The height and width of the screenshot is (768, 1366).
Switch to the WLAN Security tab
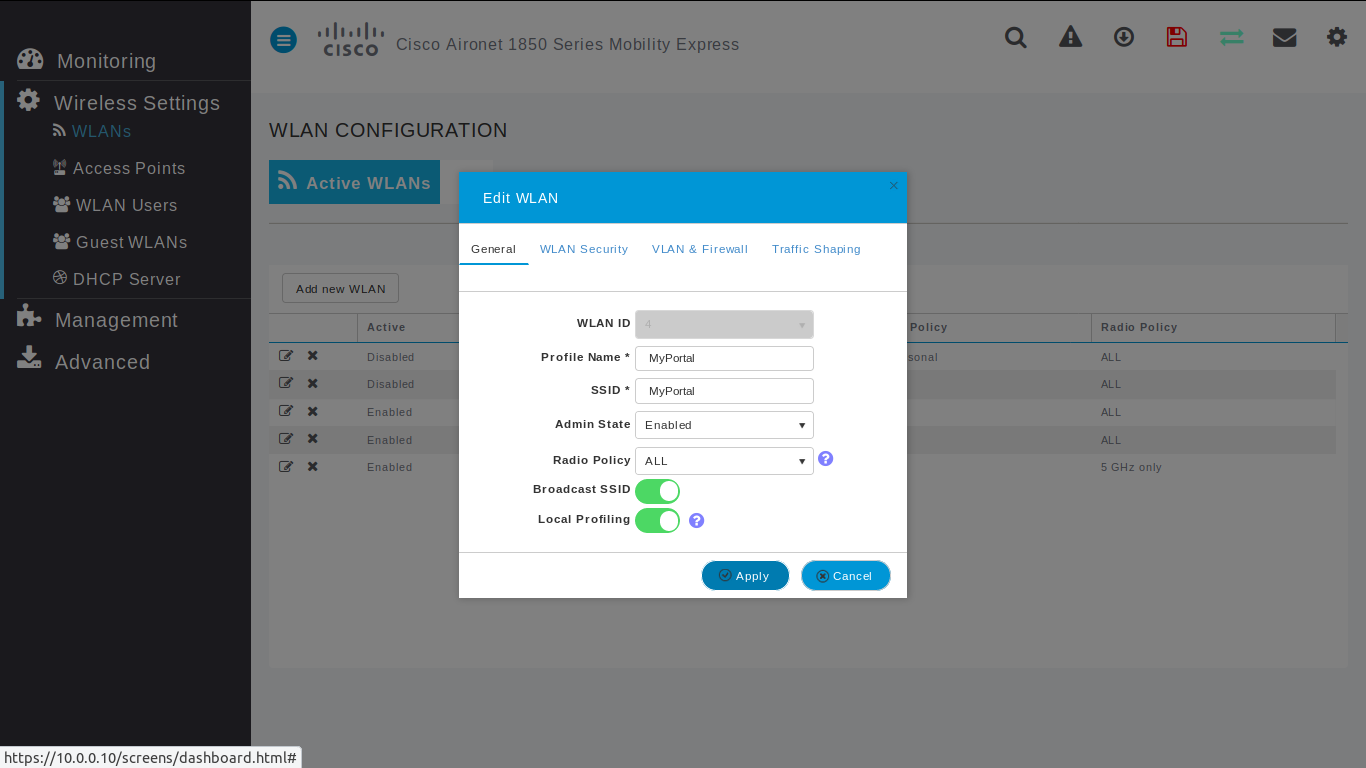point(584,249)
